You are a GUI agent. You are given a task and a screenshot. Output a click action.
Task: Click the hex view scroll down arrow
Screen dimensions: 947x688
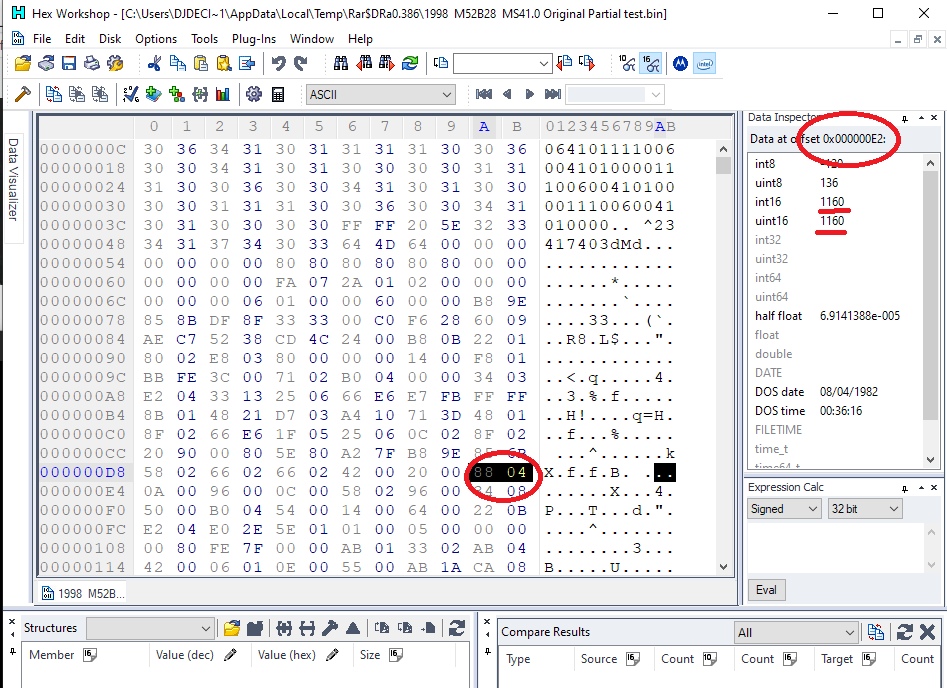724,567
